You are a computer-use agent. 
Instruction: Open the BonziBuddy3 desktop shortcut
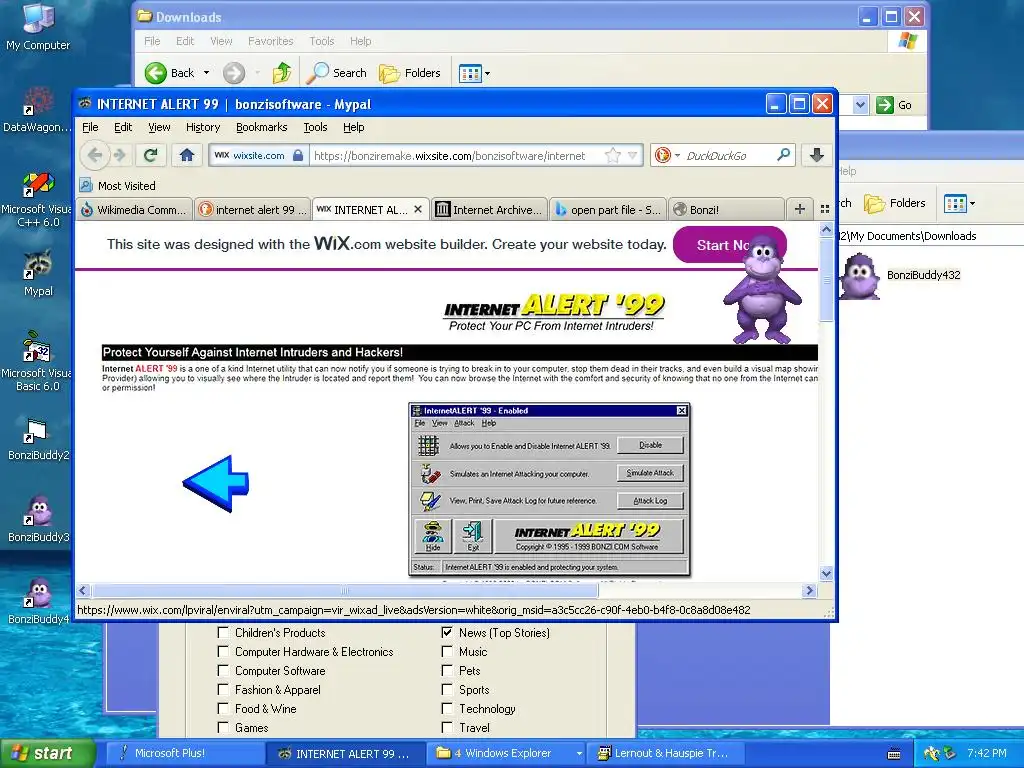(38, 519)
